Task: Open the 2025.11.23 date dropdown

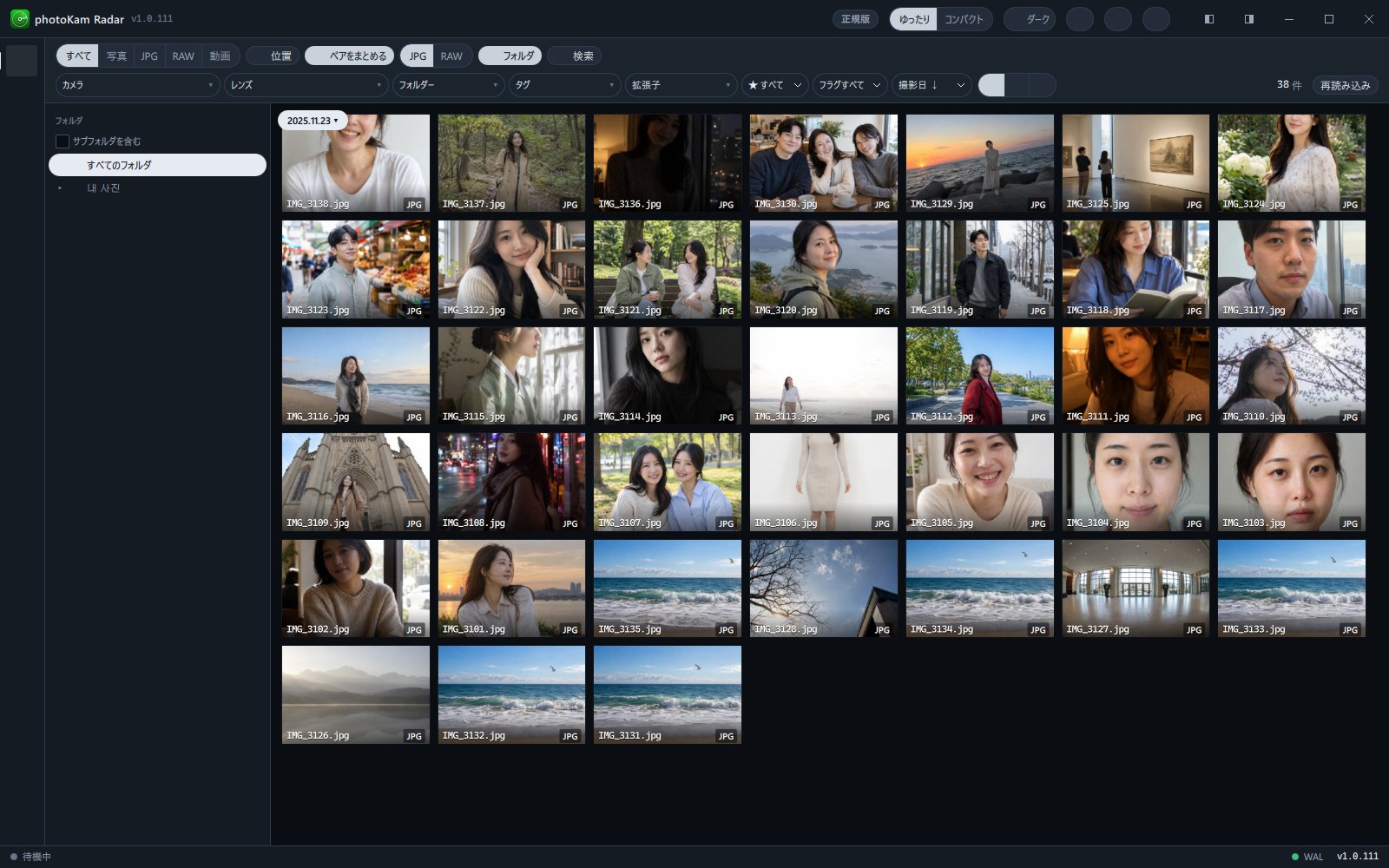Action: pyautogui.click(x=313, y=121)
